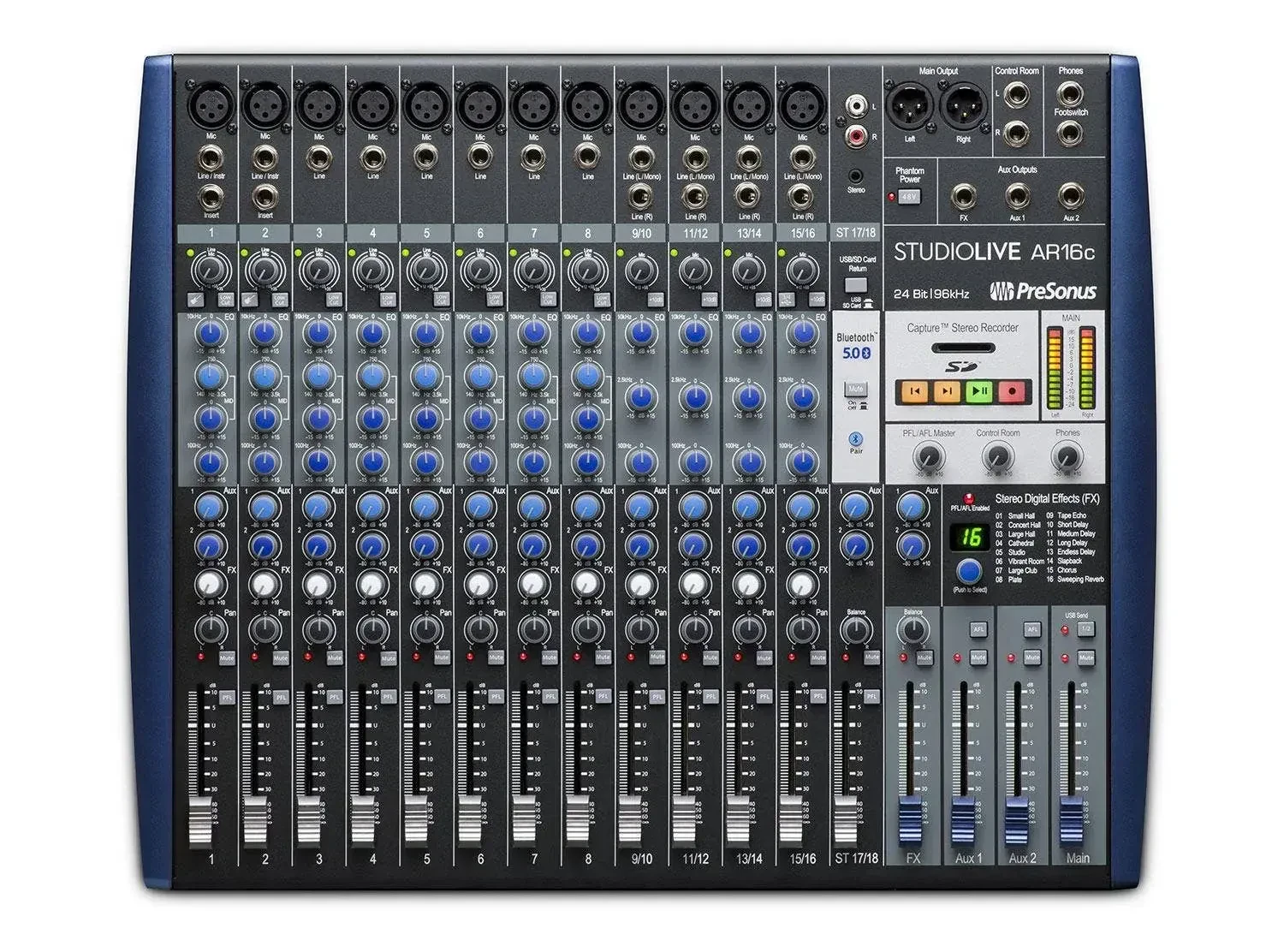
Task: Enable 48V Phantom Power
Action: (x=907, y=195)
